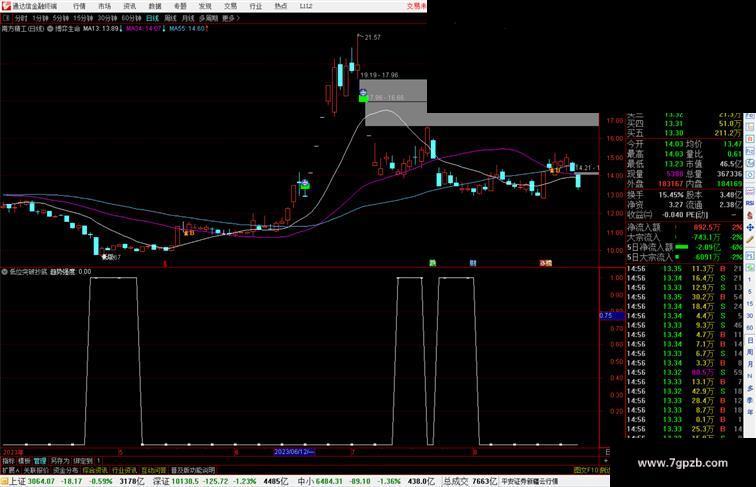Click the 中小 index in status bar

(306, 481)
